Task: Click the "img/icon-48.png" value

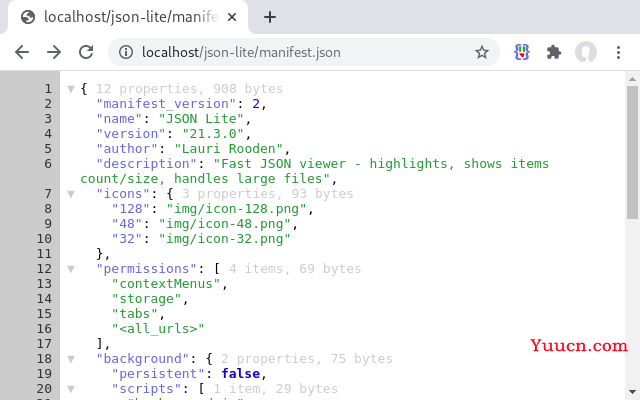Action: tap(225, 224)
